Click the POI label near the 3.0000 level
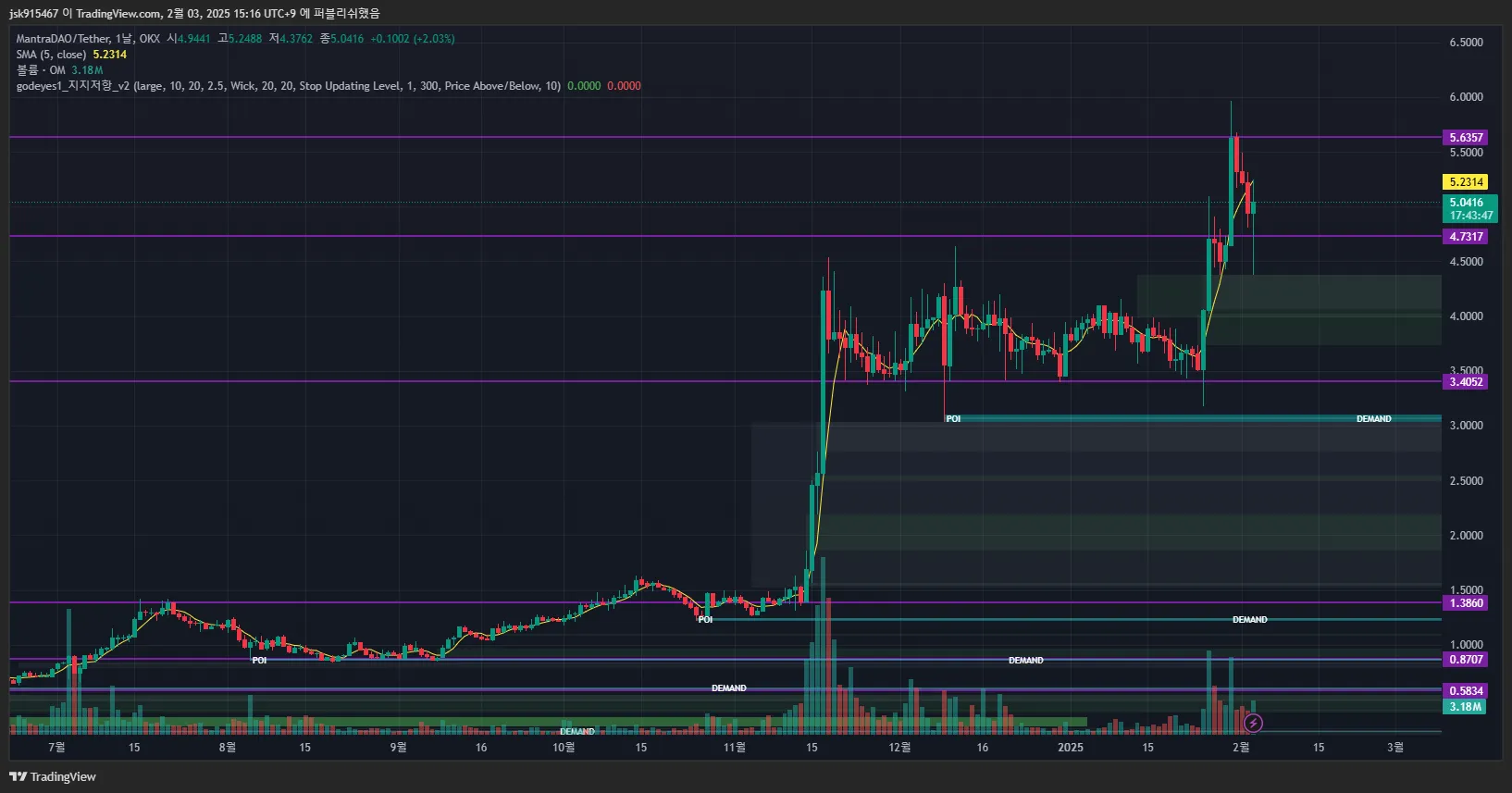 tap(953, 419)
